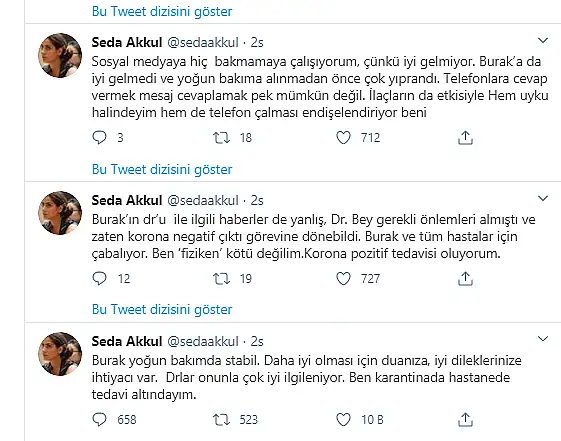Share the Burak yoğun bakımda tweet

(465, 420)
